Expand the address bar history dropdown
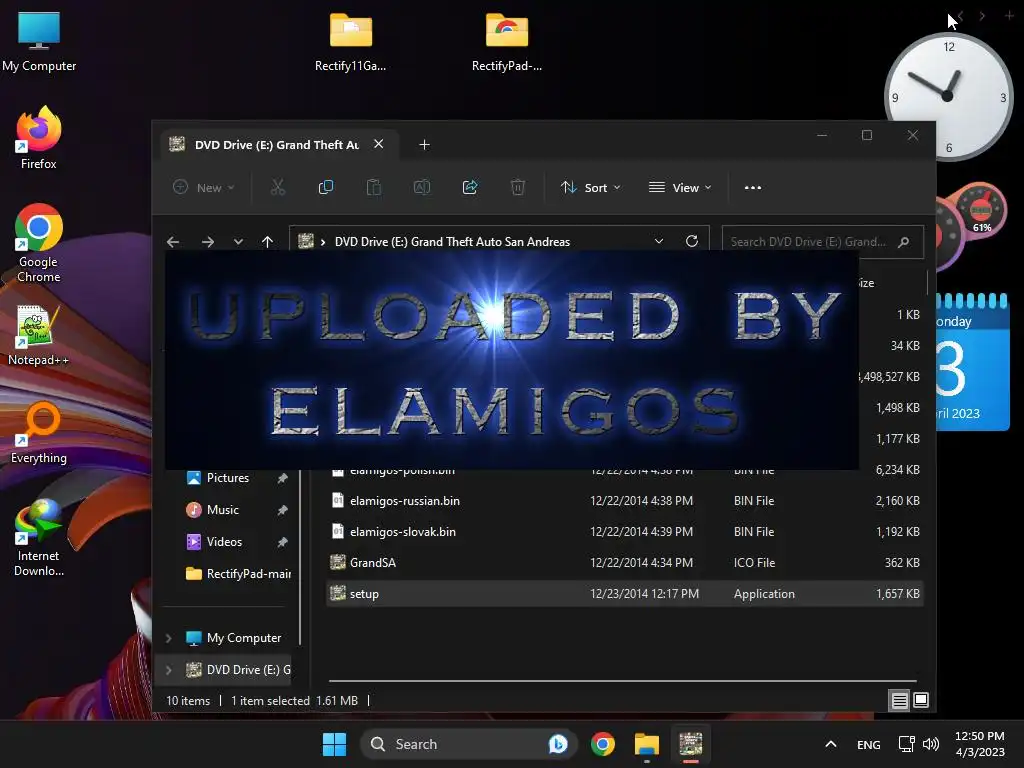1024x768 pixels. click(659, 241)
